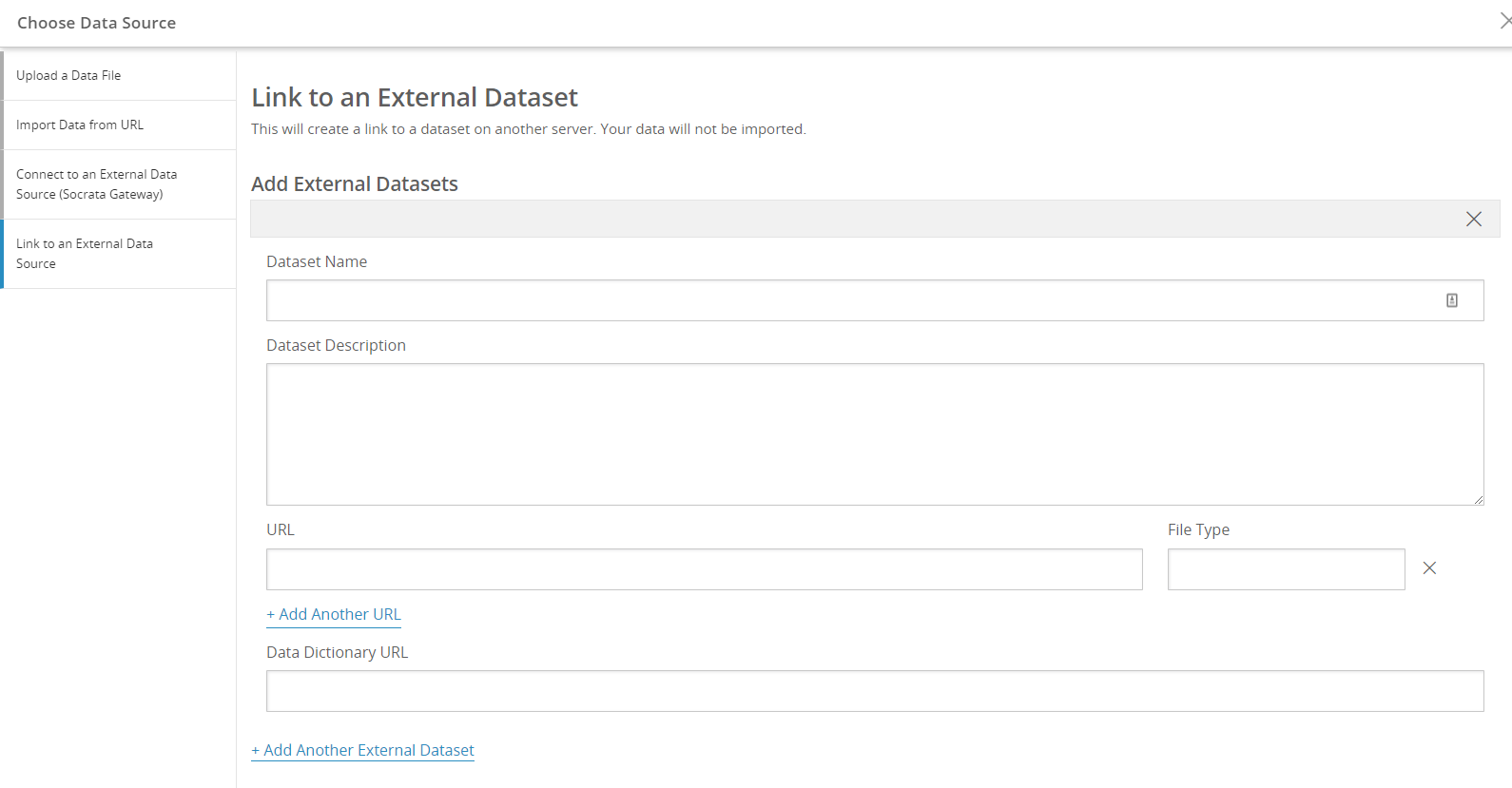Click the Dataset Description resize handle
This screenshot has height=788, width=1512.
[1478, 499]
